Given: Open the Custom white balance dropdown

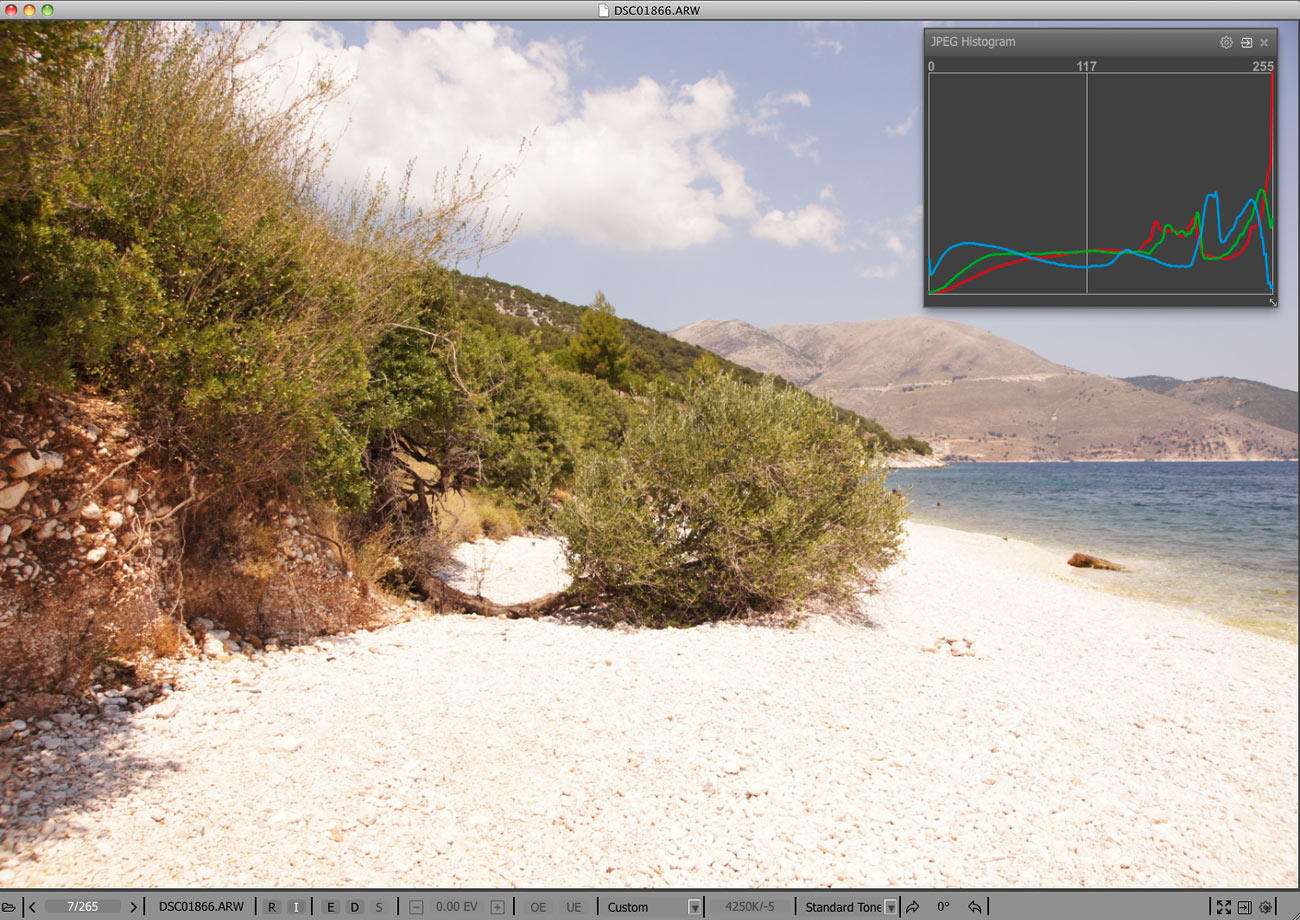Looking at the screenshot, I should (x=694, y=907).
